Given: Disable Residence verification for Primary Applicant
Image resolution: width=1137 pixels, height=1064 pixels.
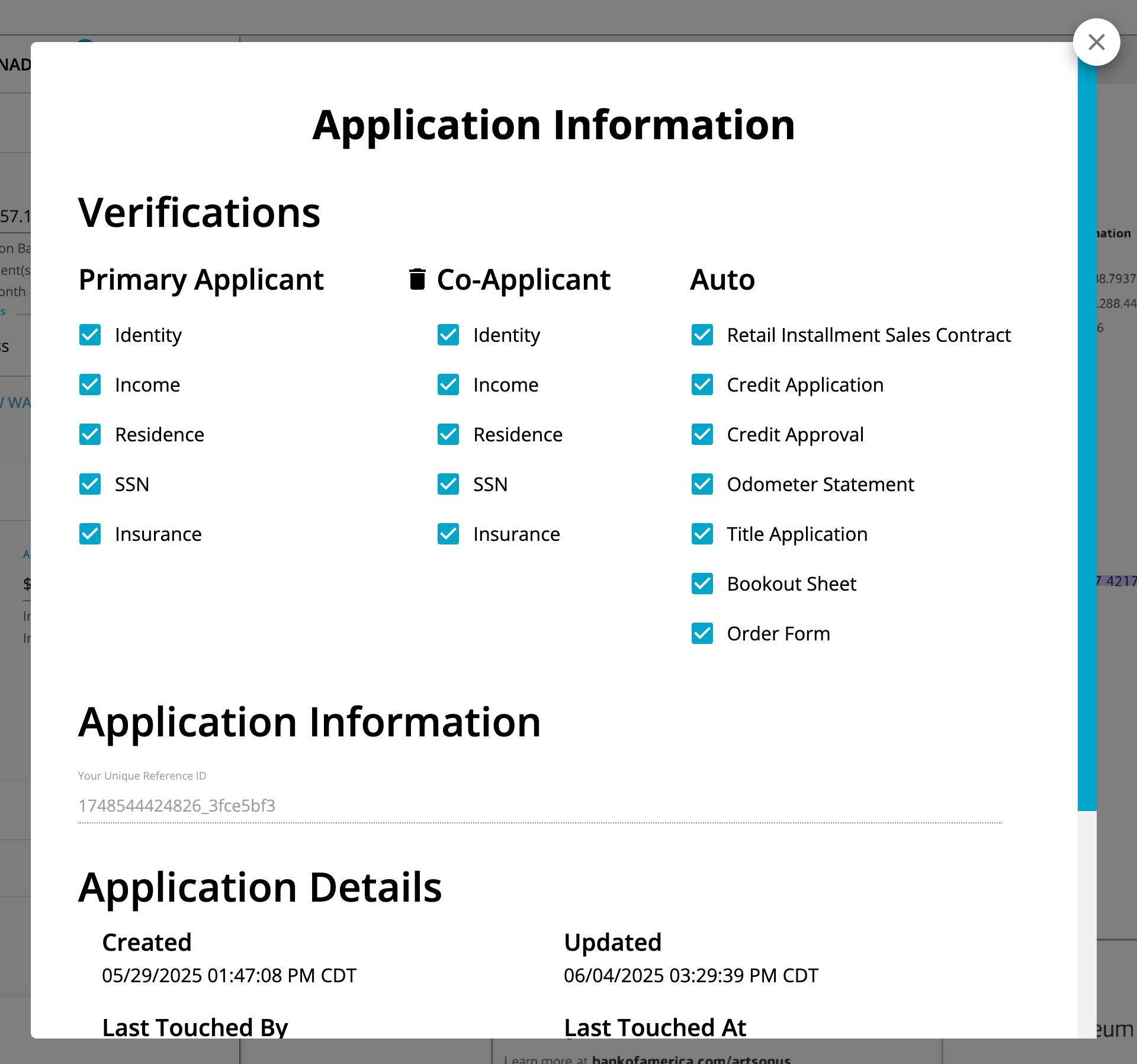Looking at the screenshot, I should (90, 435).
